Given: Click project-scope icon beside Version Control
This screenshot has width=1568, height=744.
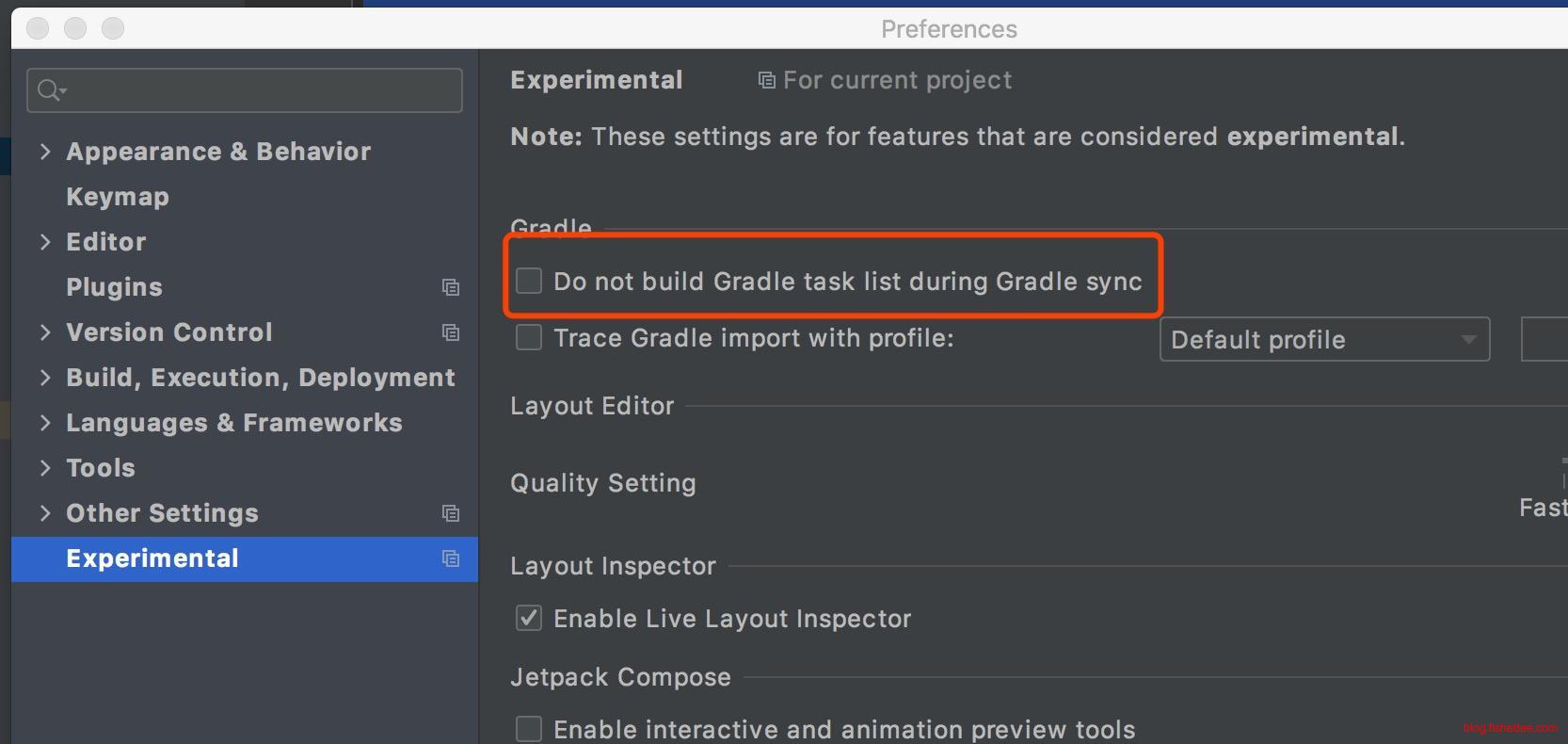Looking at the screenshot, I should click(451, 332).
